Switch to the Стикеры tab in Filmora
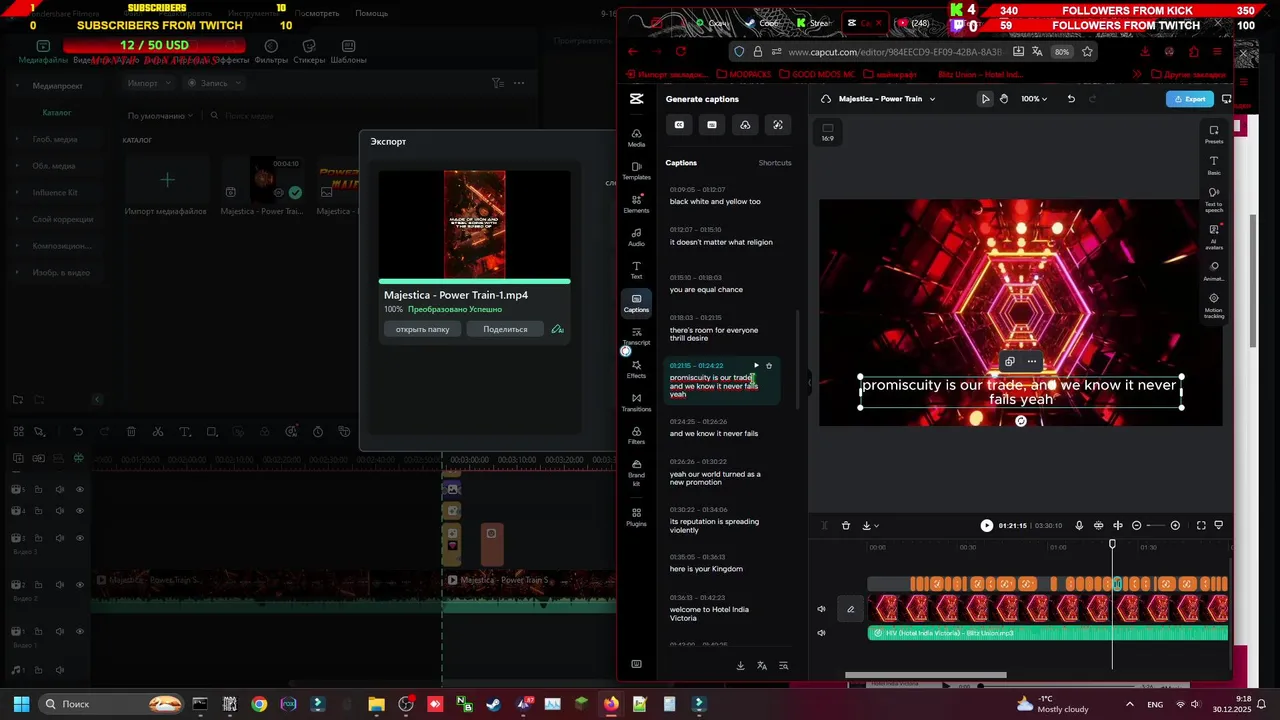 tap(309, 52)
